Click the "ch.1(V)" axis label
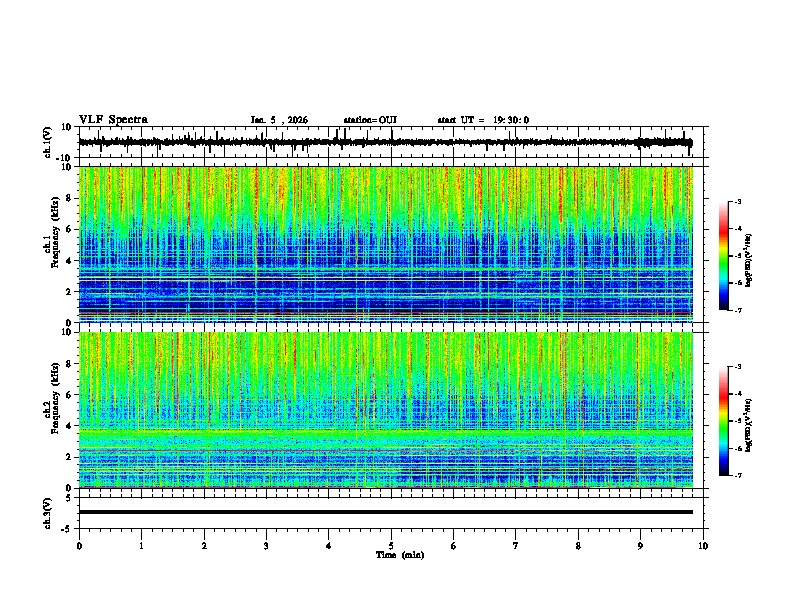Viewport: 792px width, 612px height. tap(48, 142)
